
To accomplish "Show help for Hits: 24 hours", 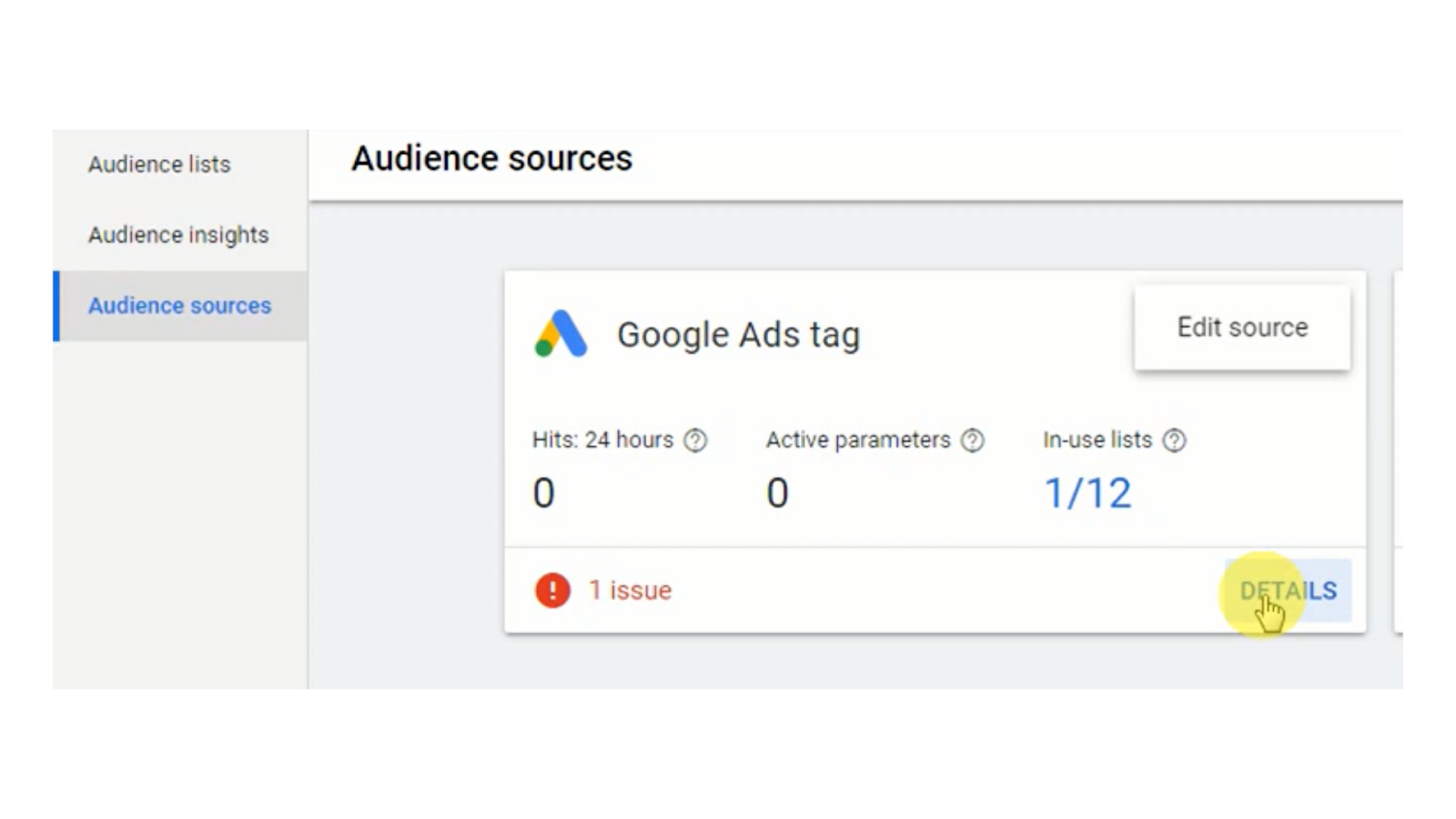I will coord(695,440).
